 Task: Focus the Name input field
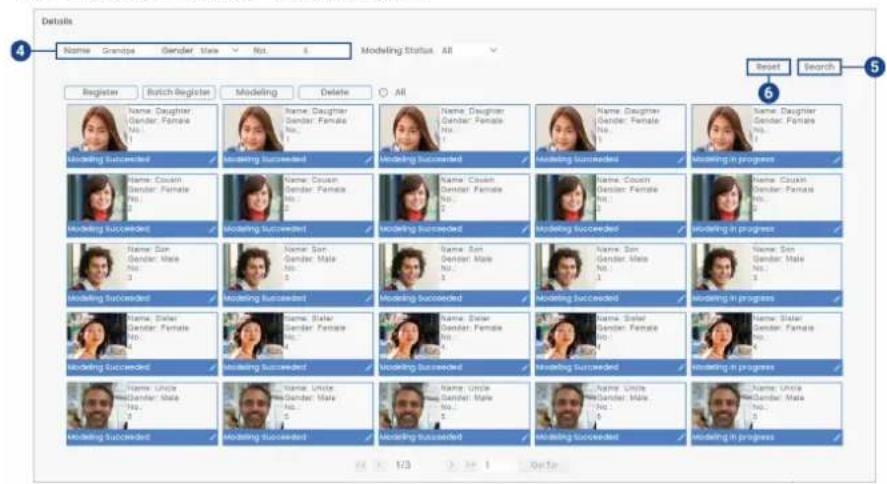pyautogui.click(x=126, y=50)
